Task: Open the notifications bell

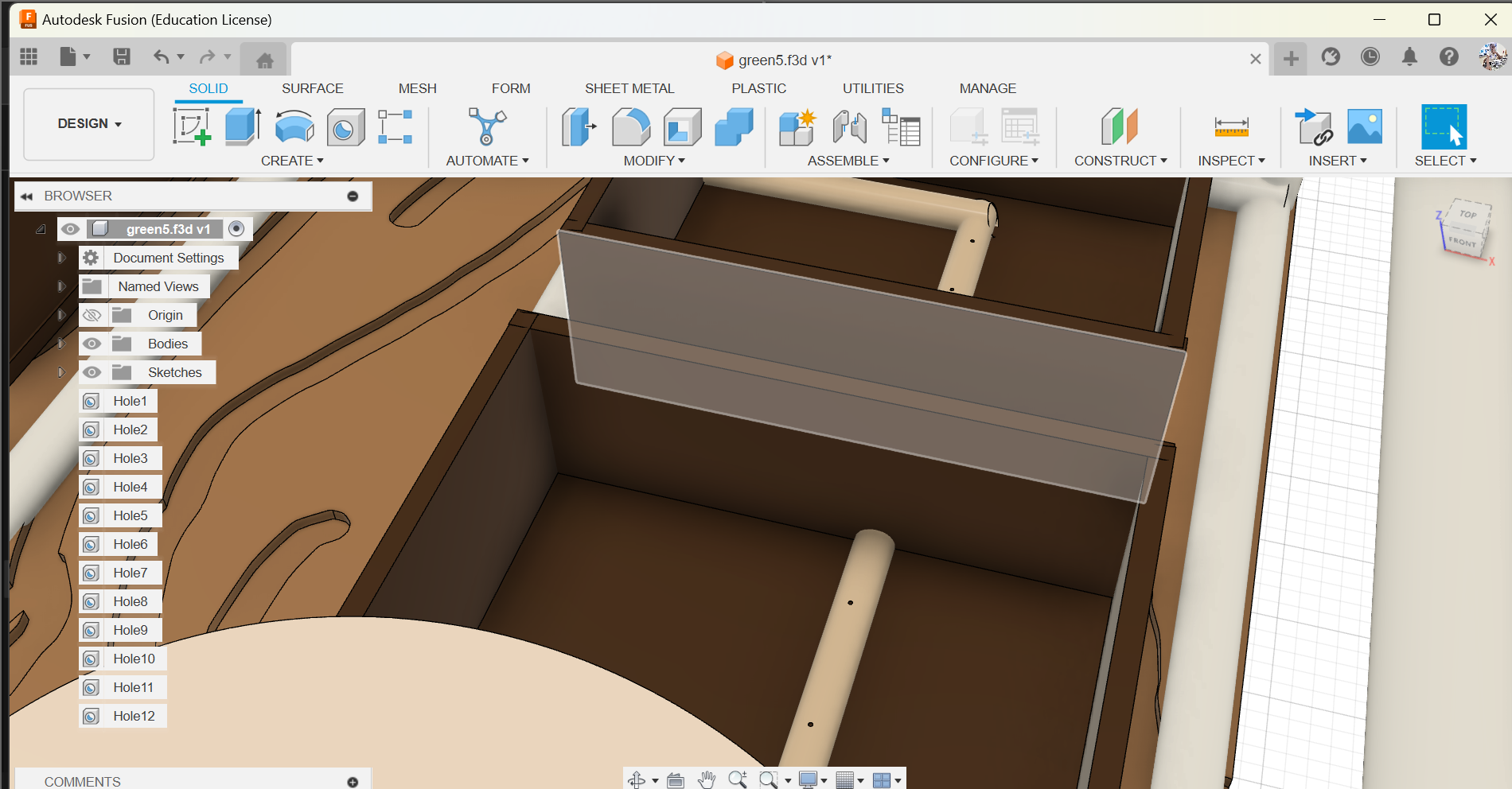Action: tap(1409, 56)
